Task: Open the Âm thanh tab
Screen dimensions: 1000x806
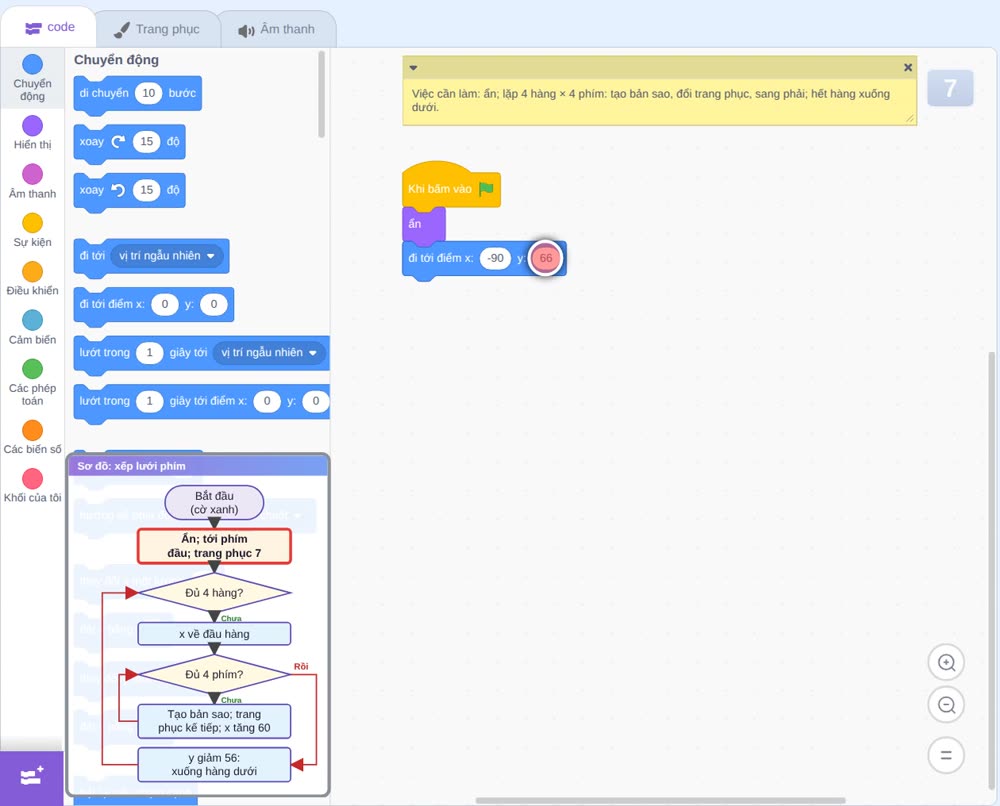Action: [277, 29]
